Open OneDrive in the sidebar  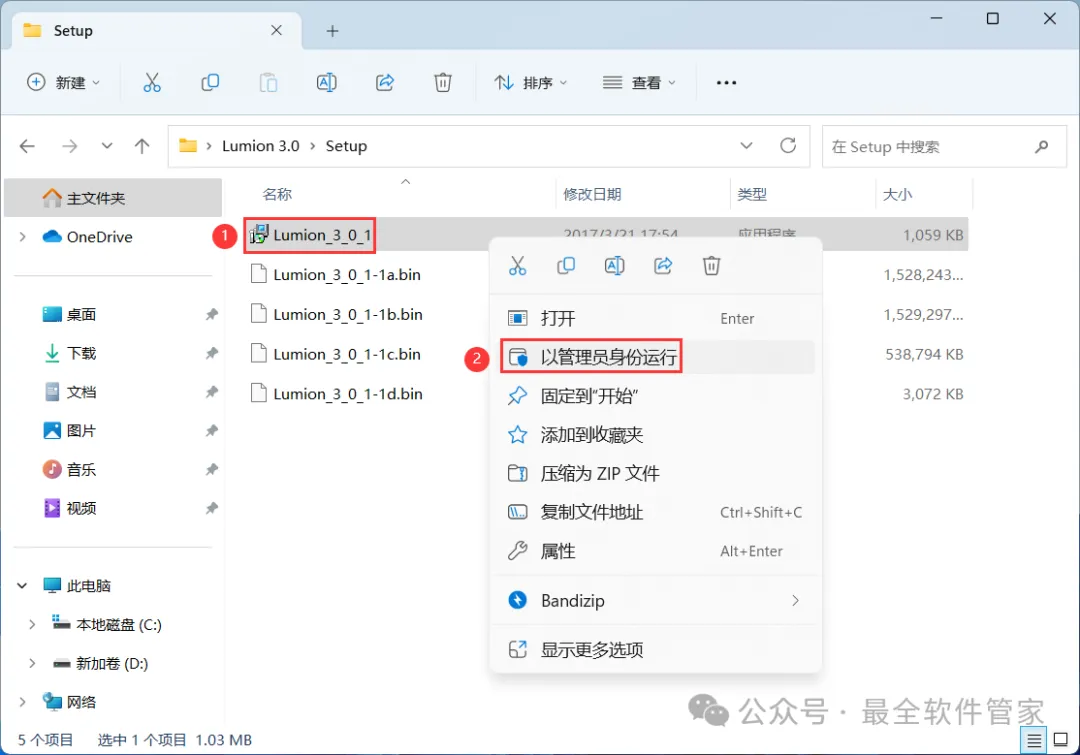(99, 237)
